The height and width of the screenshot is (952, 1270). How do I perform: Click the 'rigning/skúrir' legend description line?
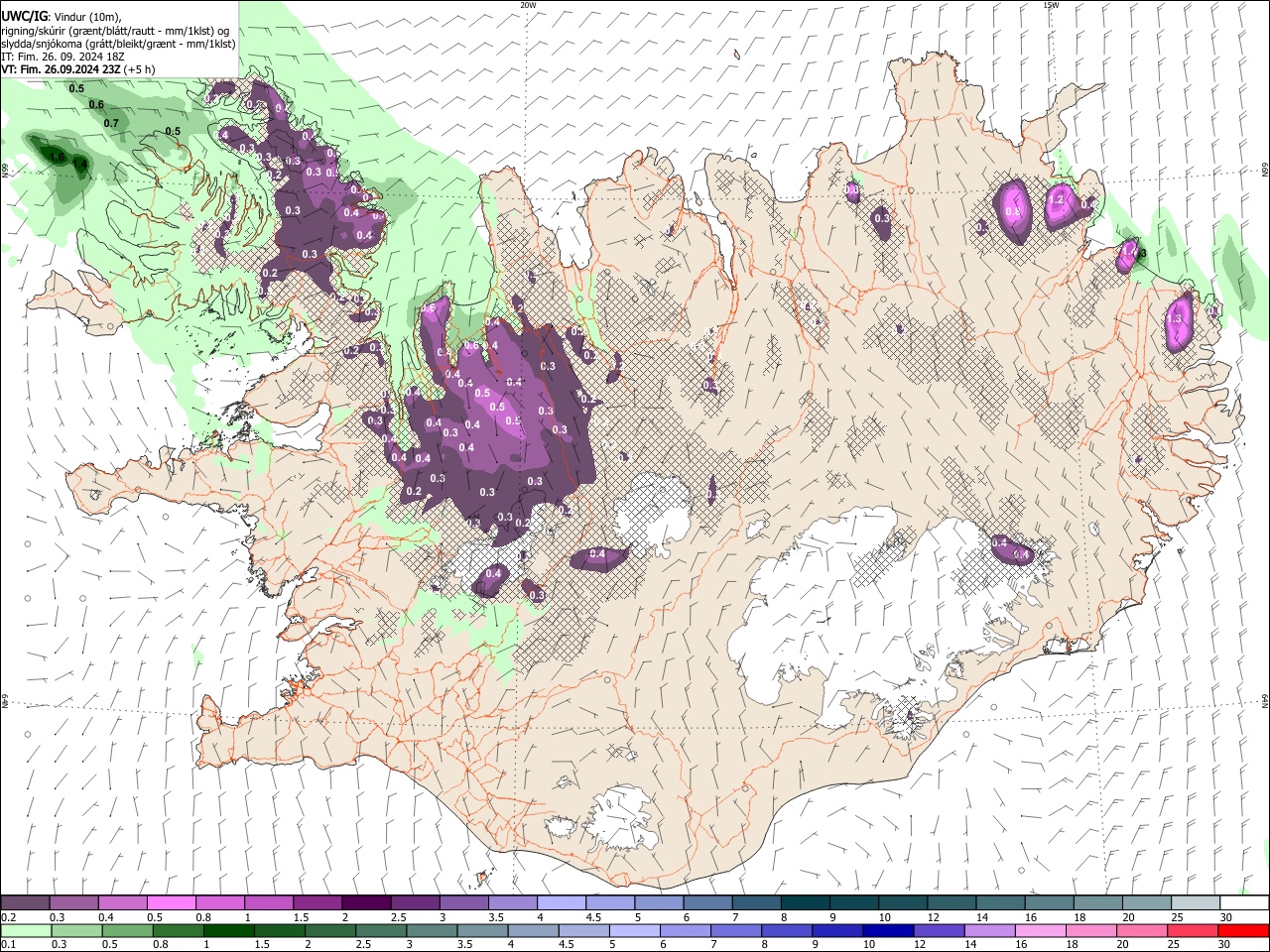pos(115,31)
